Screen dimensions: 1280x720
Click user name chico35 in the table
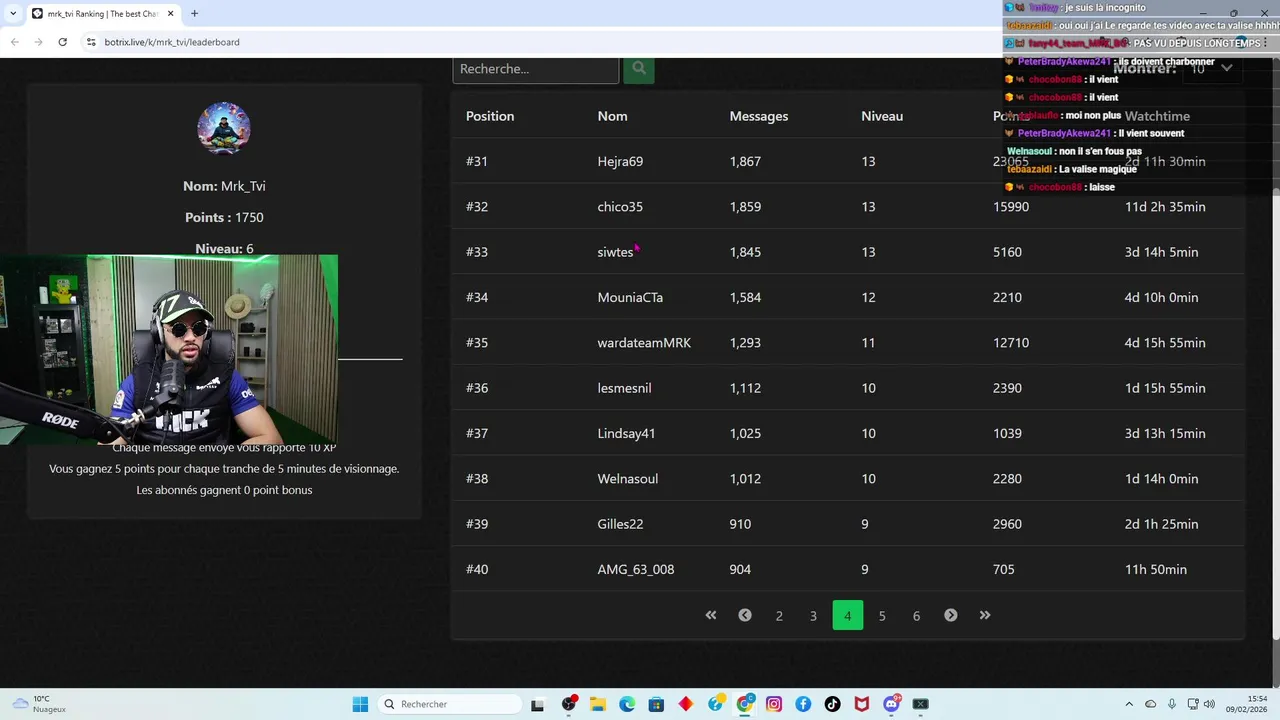pos(620,207)
